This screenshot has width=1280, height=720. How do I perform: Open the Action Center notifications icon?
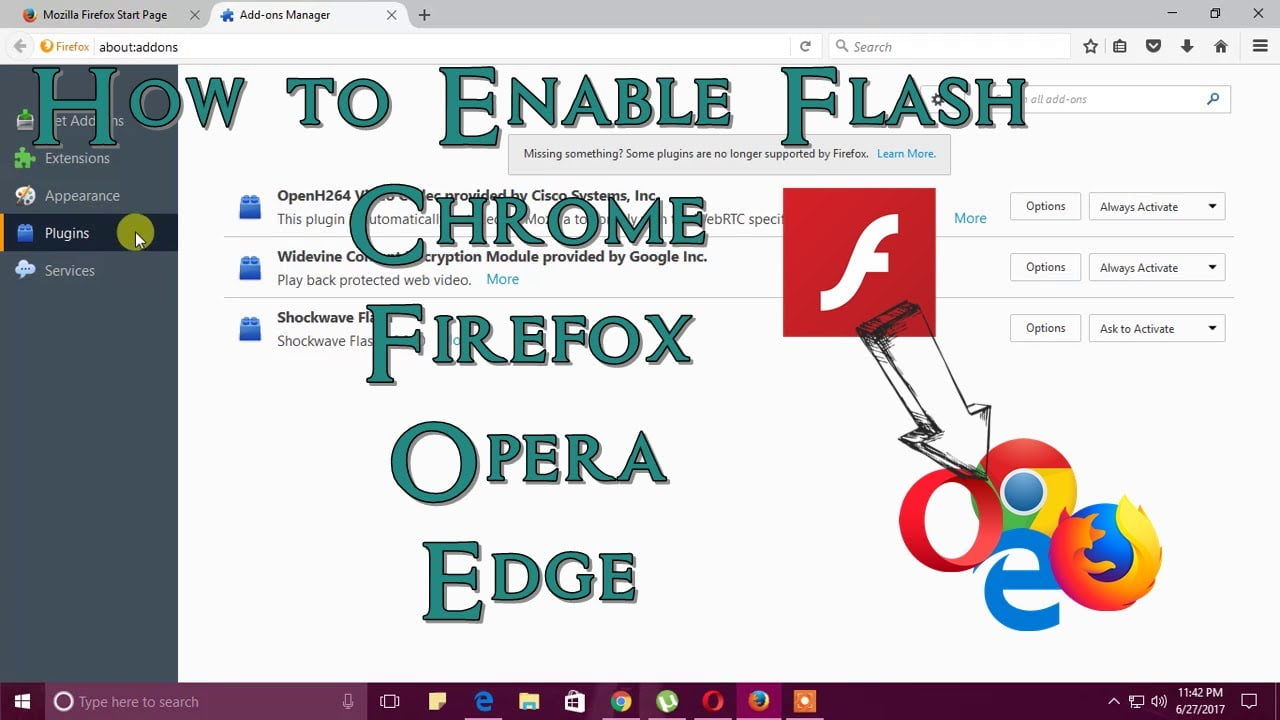click(1248, 701)
